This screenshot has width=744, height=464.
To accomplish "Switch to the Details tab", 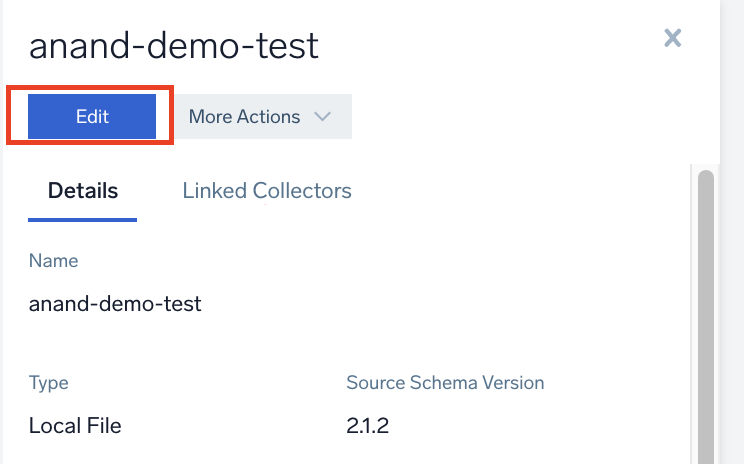I will (x=83, y=190).
